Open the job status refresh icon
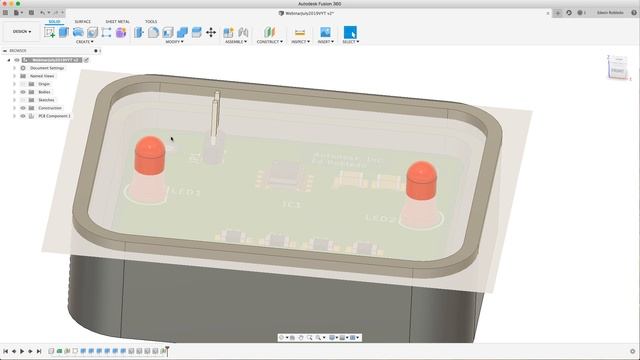The height and width of the screenshot is (360, 640). [x=569, y=13]
